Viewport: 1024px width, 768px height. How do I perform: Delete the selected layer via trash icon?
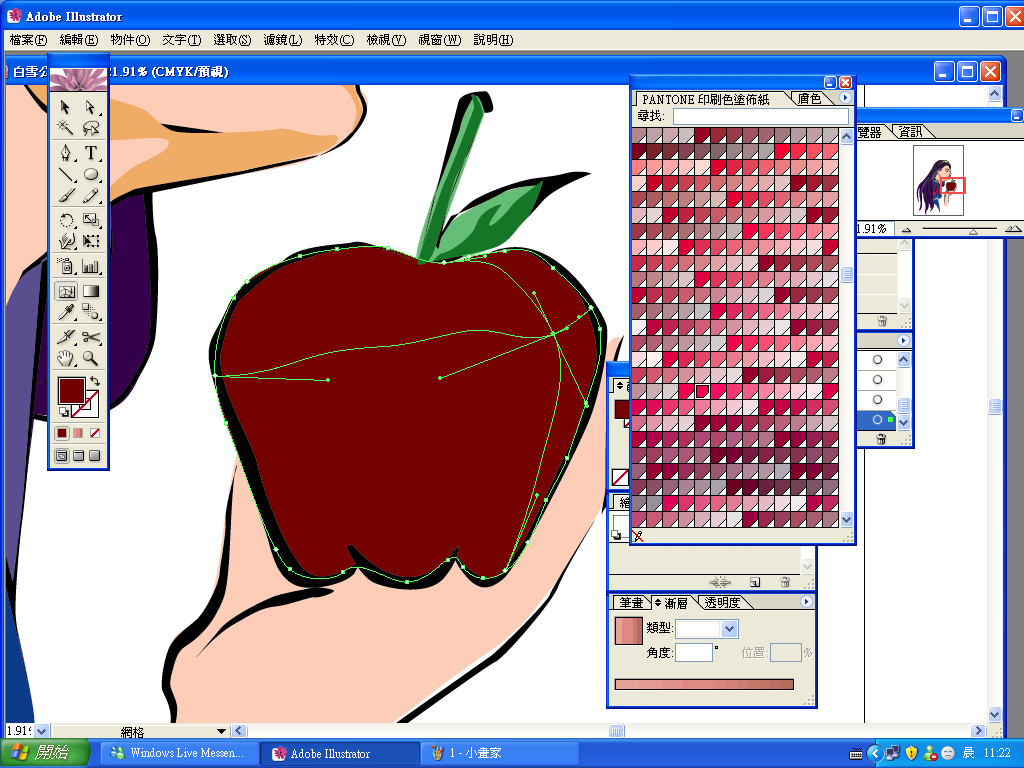881,439
